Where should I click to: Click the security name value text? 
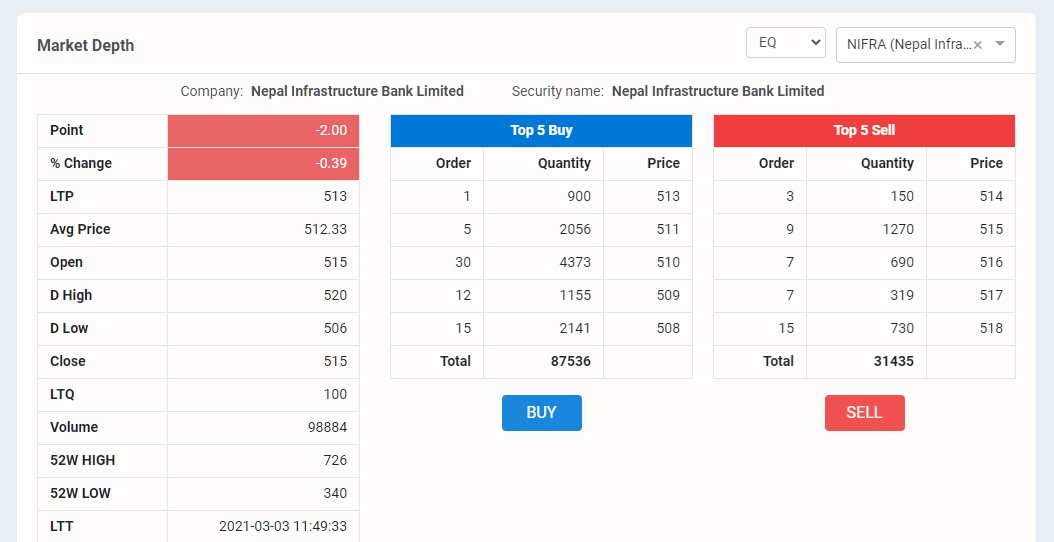pos(718,91)
